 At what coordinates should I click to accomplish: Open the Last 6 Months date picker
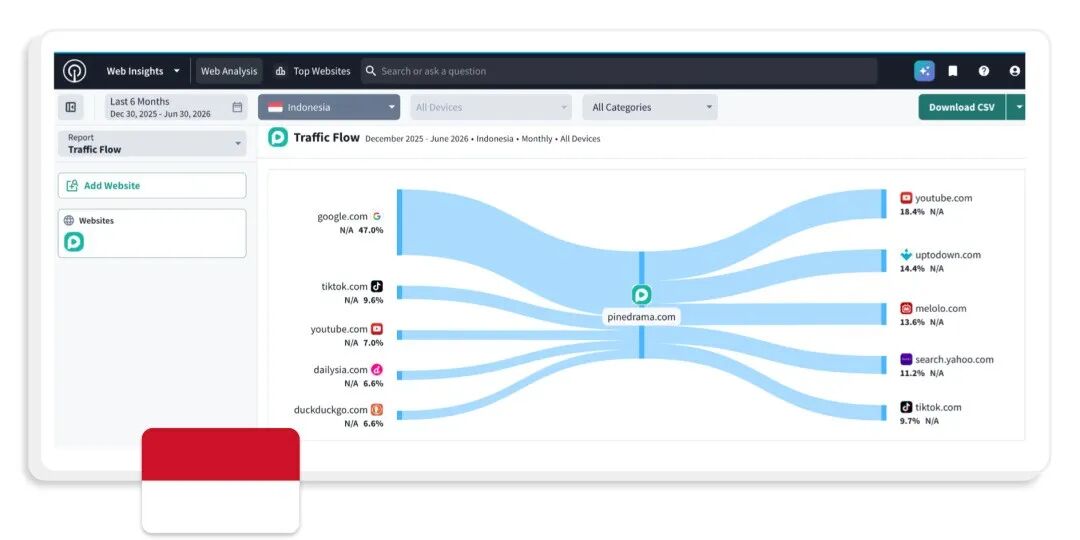[x=176, y=107]
